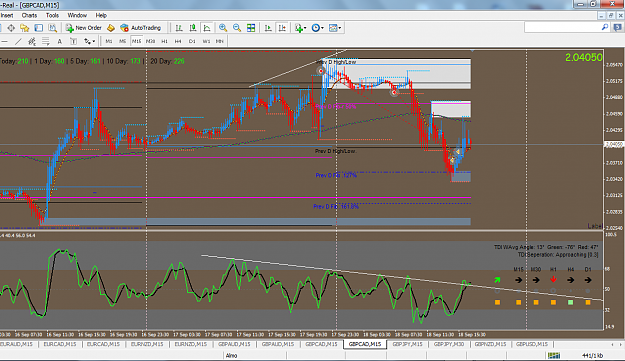Expand the periodicity clock dropdown

318,28
